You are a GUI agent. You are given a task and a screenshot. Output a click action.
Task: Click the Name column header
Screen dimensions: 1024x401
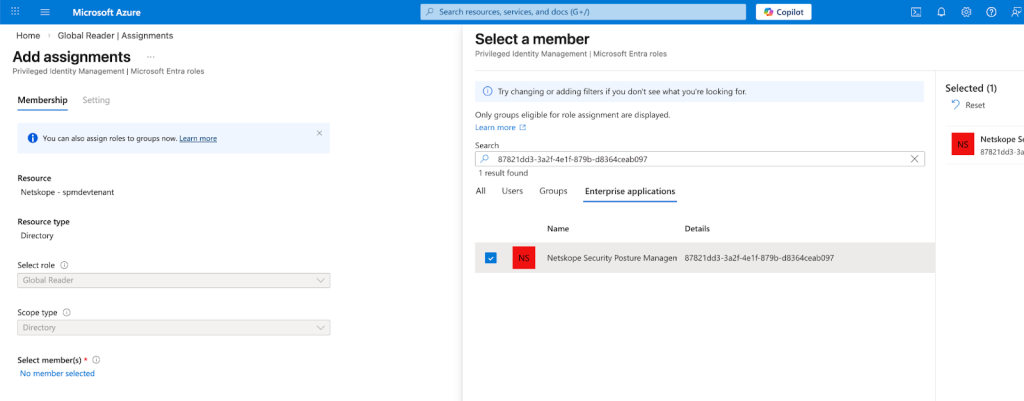coord(558,229)
